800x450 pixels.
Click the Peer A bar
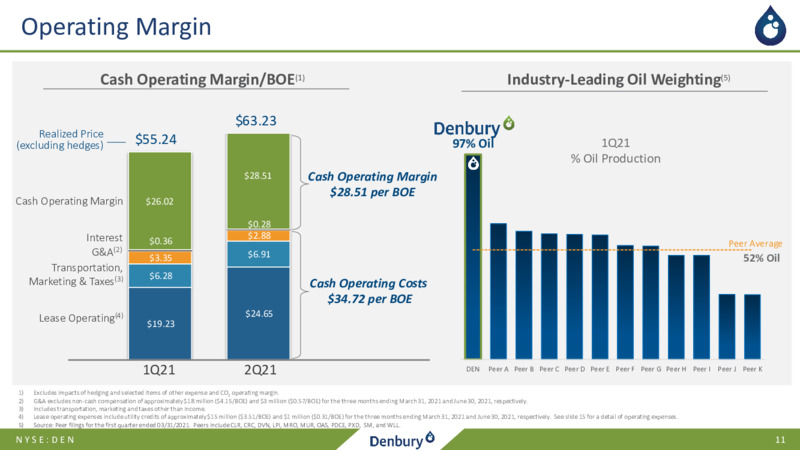tap(498, 291)
